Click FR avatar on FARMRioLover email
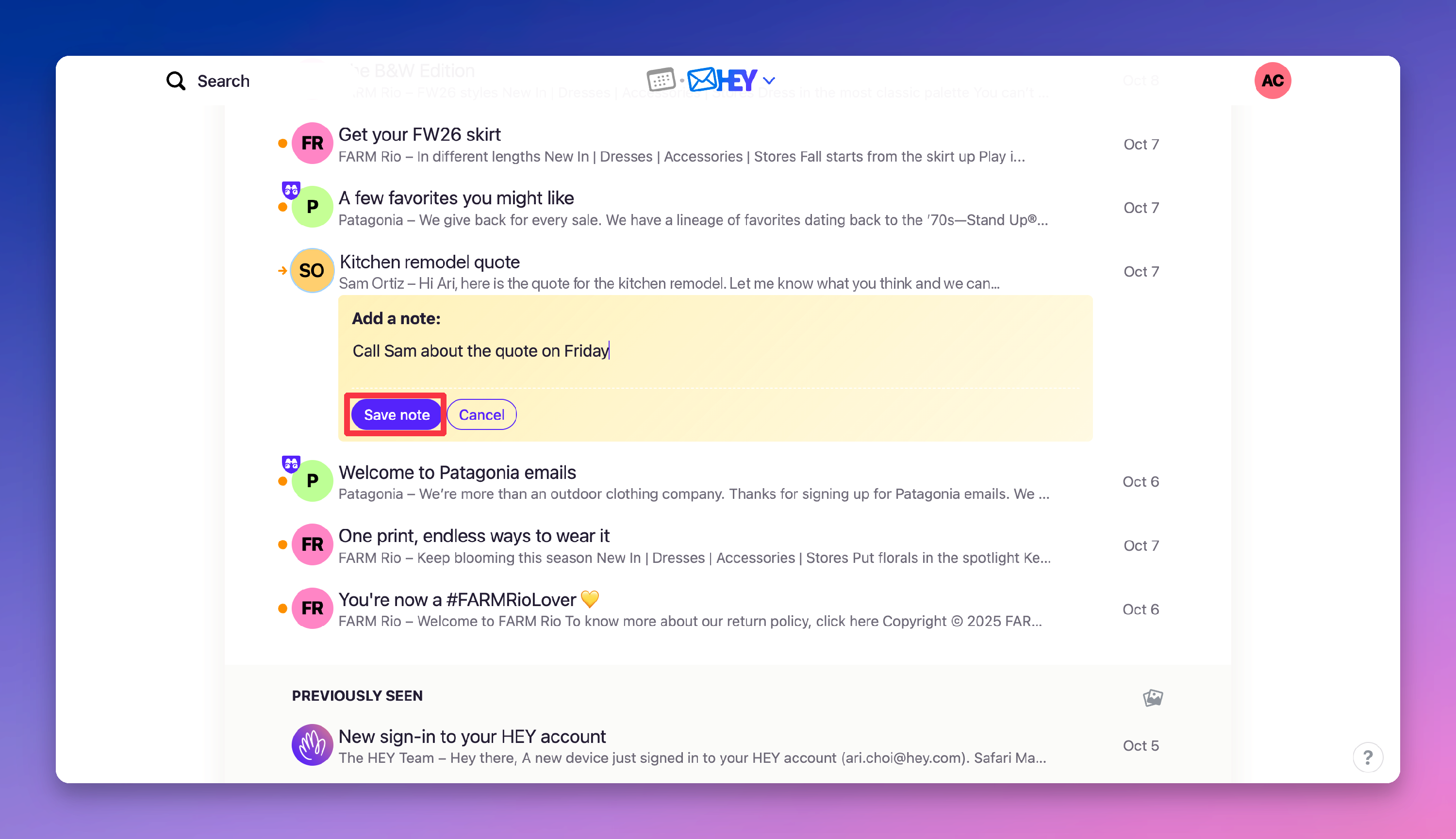The image size is (1456, 839). tap(312, 608)
